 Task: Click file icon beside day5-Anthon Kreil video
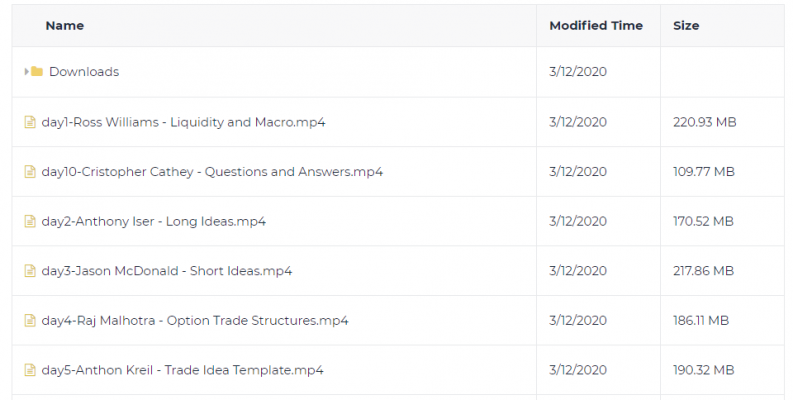(30, 370)
